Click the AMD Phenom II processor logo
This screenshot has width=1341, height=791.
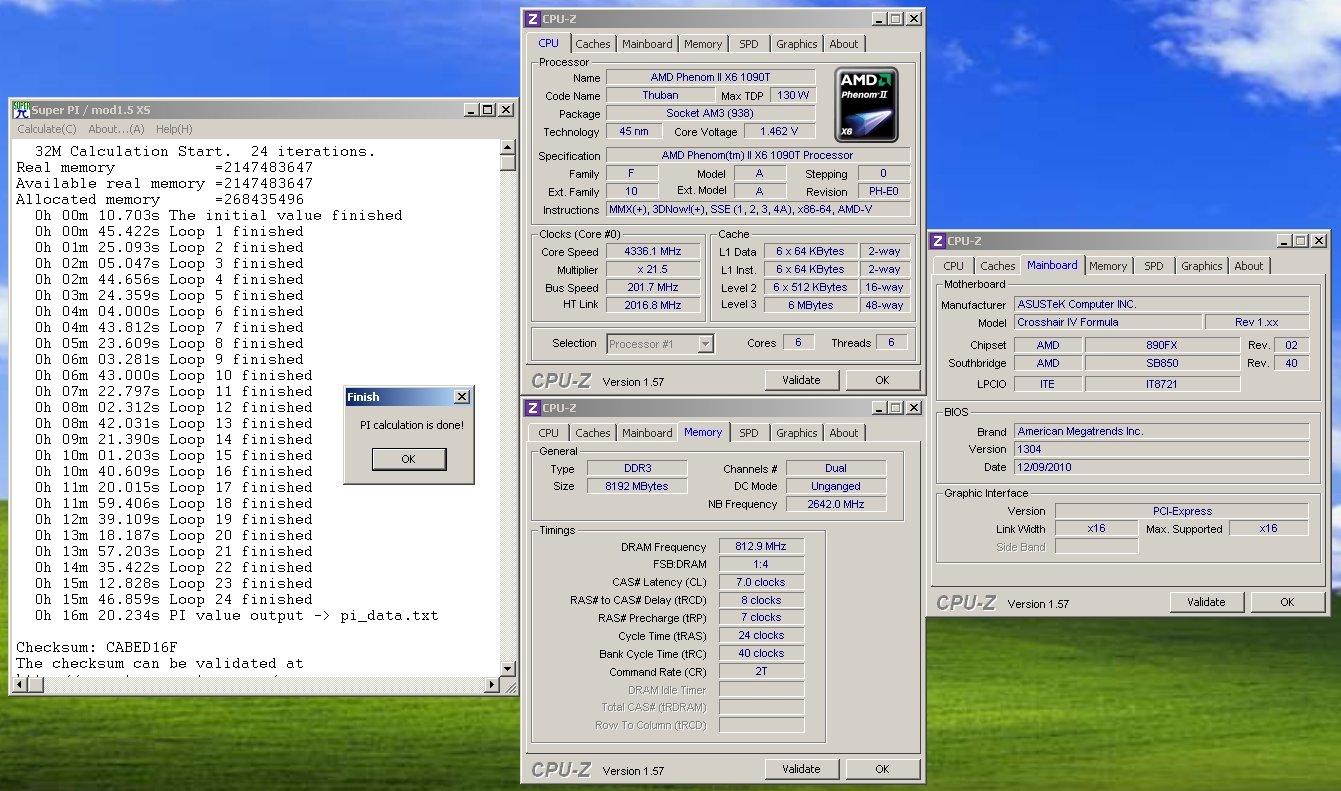[866, 105]
